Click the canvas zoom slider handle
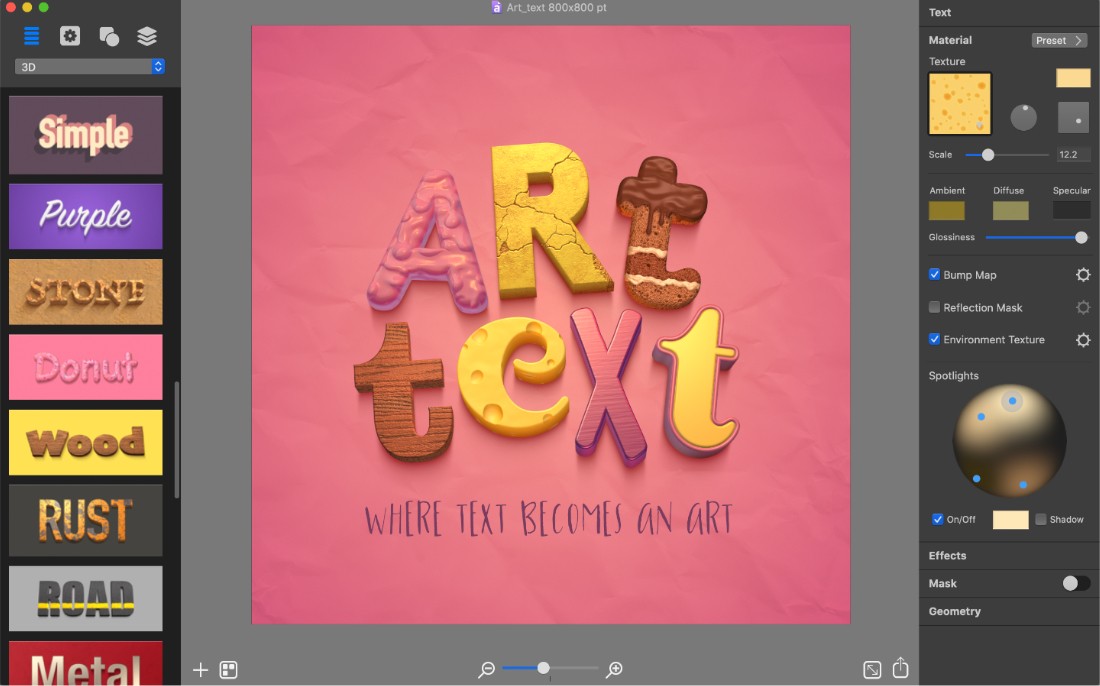 (543, 668)
